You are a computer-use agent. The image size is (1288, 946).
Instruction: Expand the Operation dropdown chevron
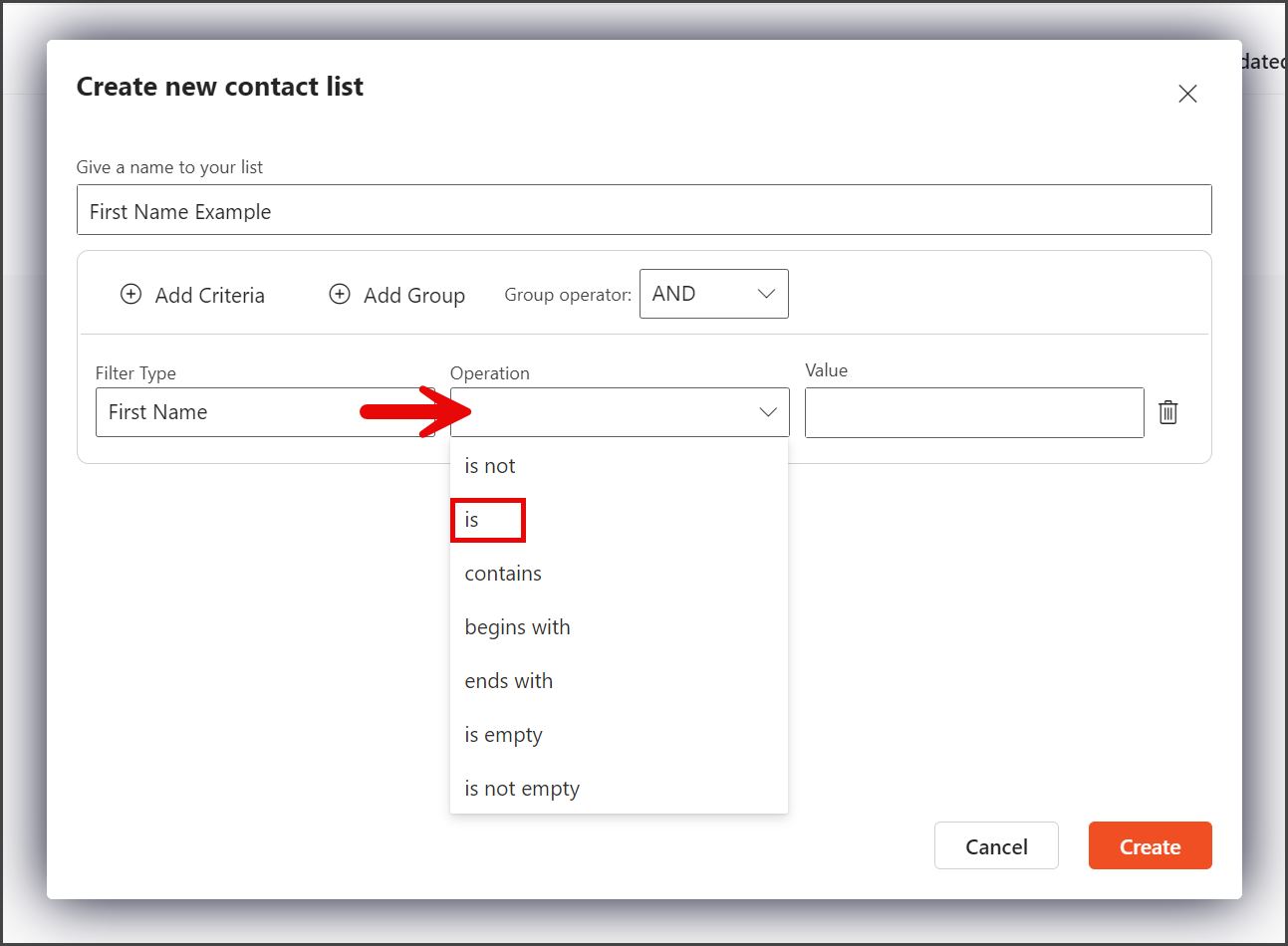coord(768,412)
